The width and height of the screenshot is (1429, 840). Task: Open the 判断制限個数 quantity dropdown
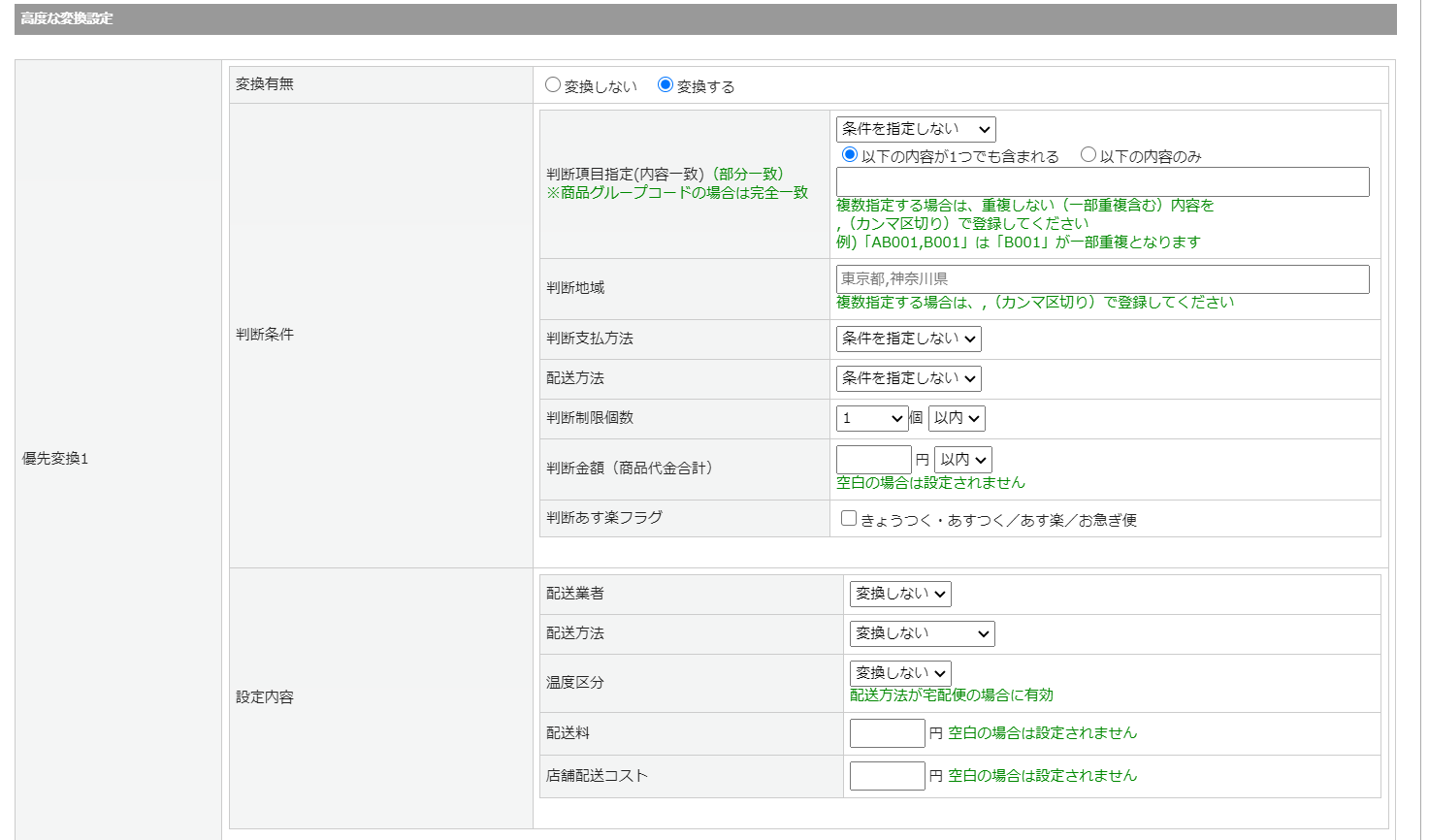(x=871, y=418)
